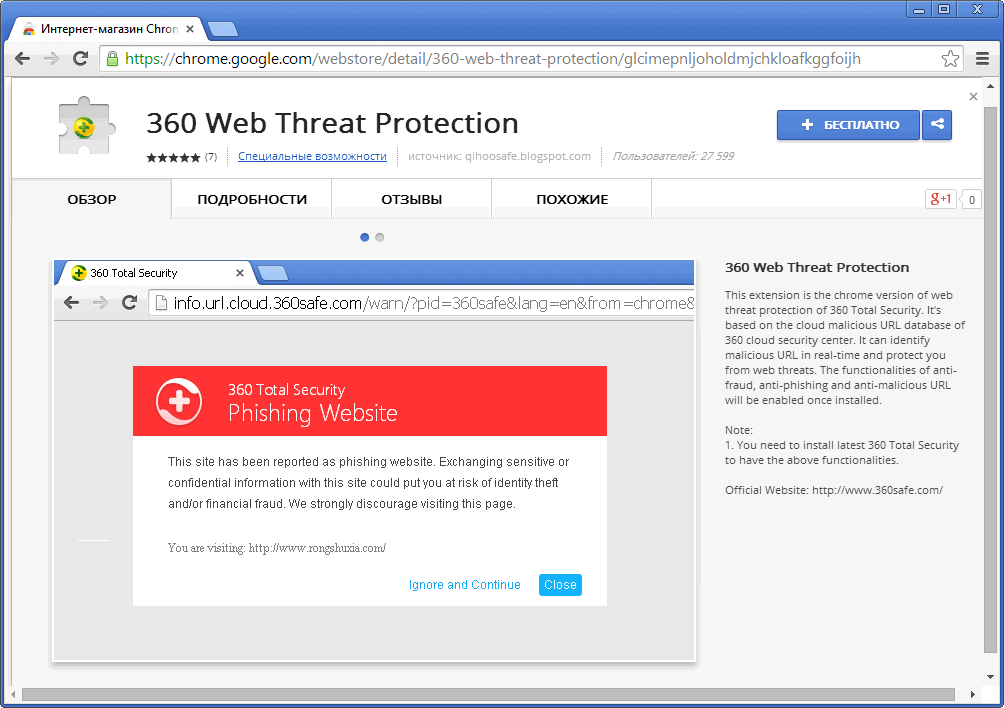
Task: Switch to the second screenshot dot
Action: [380, 237]
